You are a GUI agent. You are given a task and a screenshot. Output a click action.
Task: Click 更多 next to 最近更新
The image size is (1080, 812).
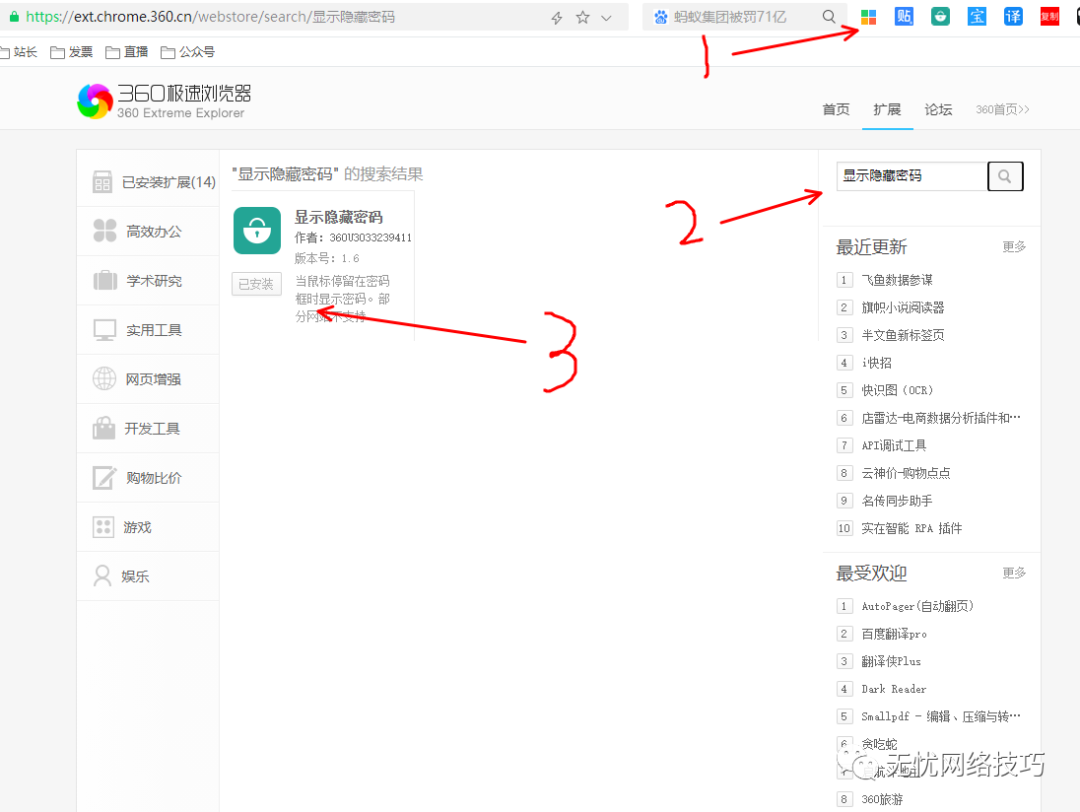1014,247
